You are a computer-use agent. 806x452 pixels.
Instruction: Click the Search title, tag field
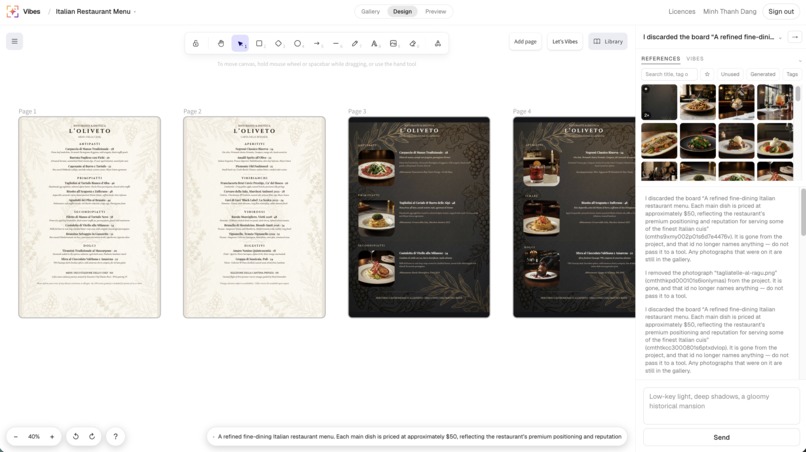point(669,74)
